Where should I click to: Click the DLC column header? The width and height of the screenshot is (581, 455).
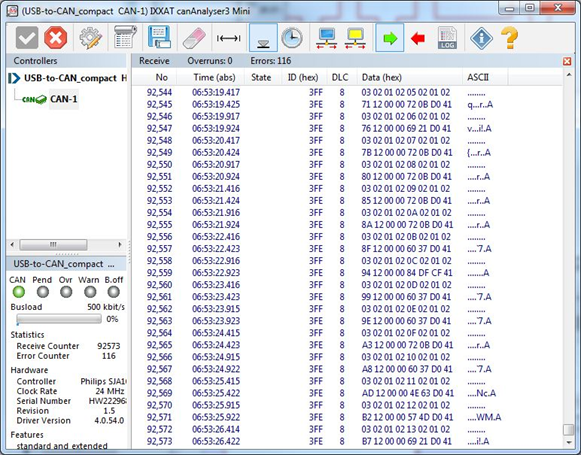[x=340, y=77]
